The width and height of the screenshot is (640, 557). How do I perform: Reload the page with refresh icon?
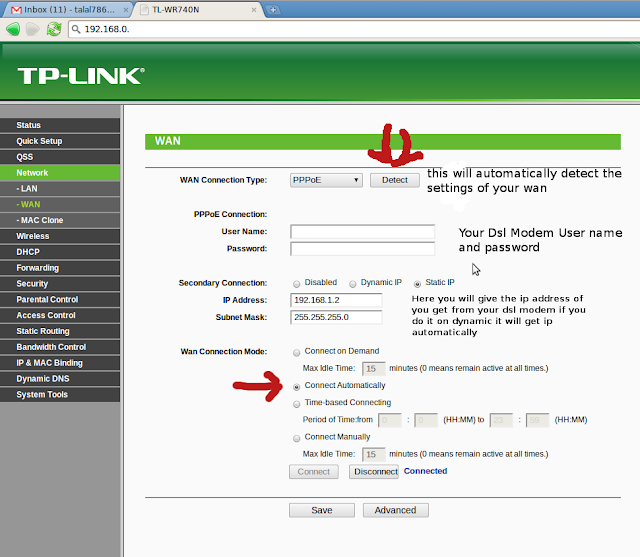54,29
